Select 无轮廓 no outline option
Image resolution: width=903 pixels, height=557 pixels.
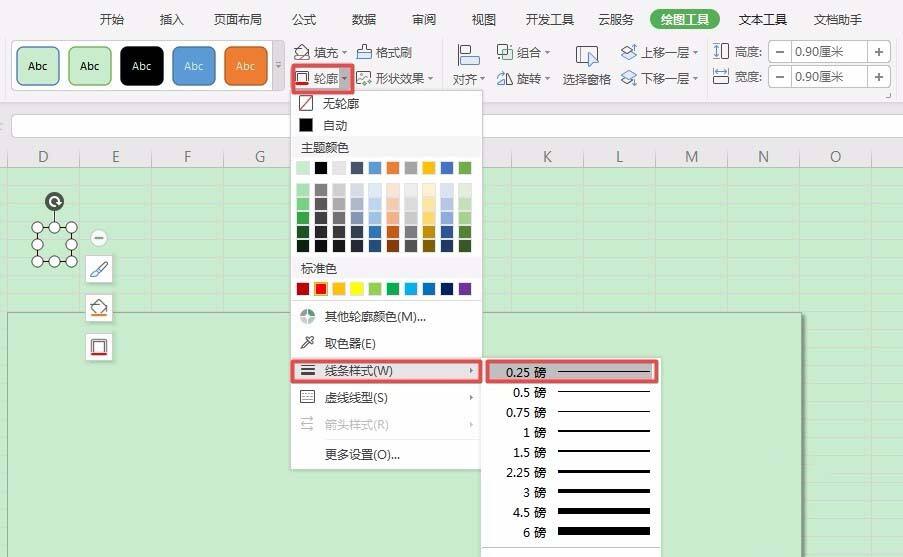[x=386, y=103]
